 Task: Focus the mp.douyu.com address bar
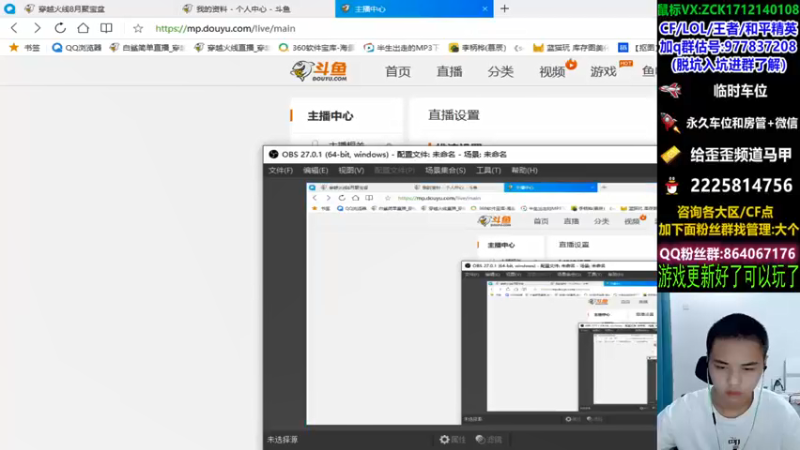pyautogui.click(x=225, y=29)
